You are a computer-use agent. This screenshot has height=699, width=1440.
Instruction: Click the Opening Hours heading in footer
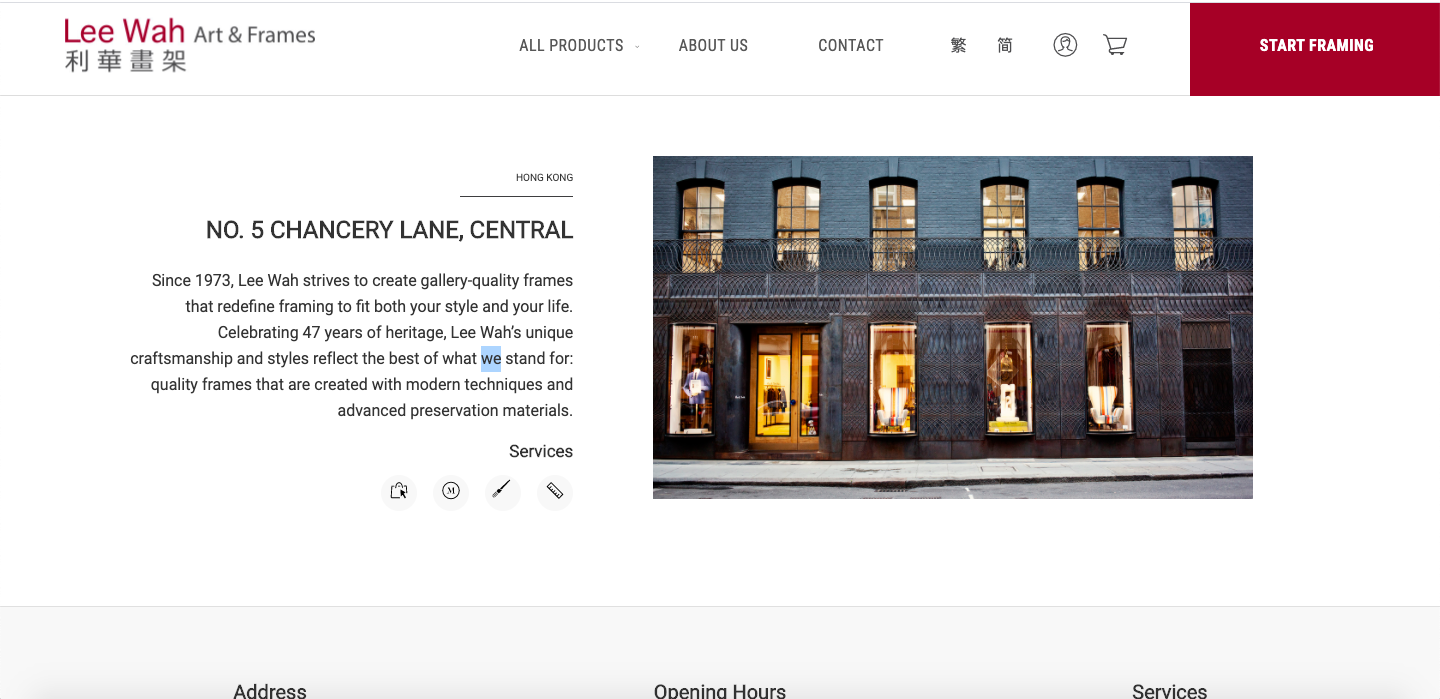719,690
